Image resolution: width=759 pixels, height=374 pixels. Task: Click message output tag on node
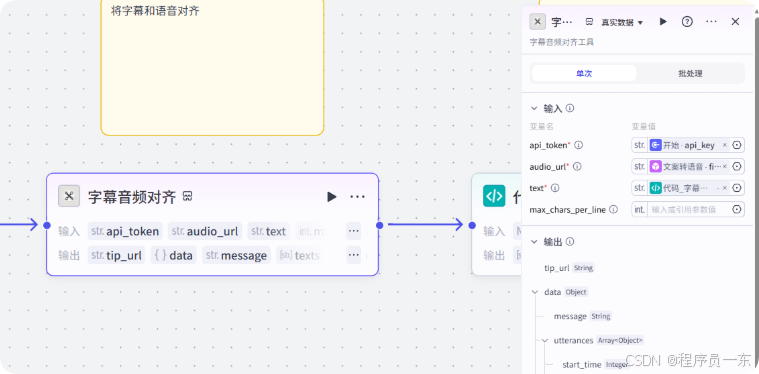[236, 255]
